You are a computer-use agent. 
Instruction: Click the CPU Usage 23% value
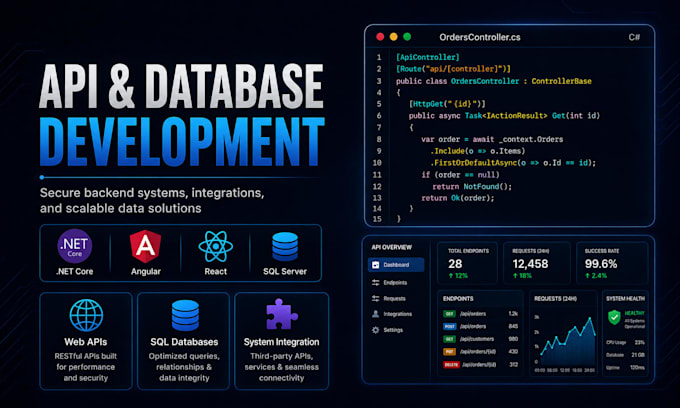coord(639,343)
